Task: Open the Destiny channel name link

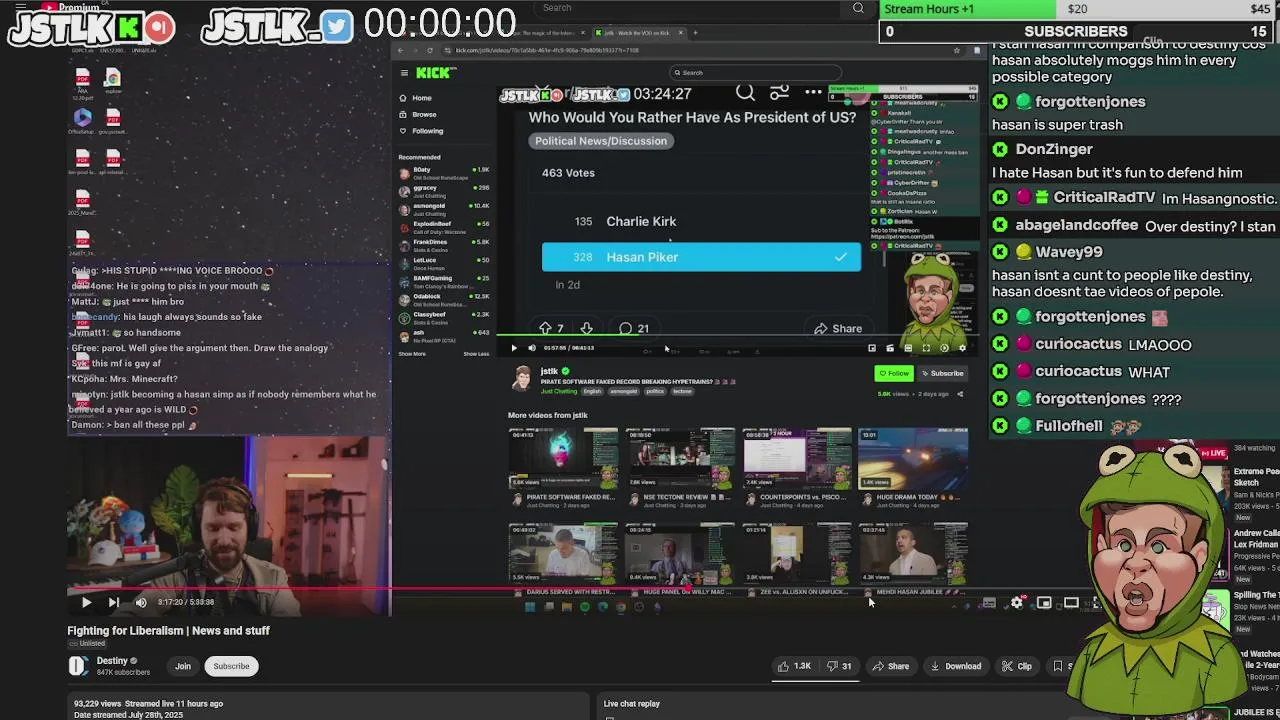Action: (112, 661)
